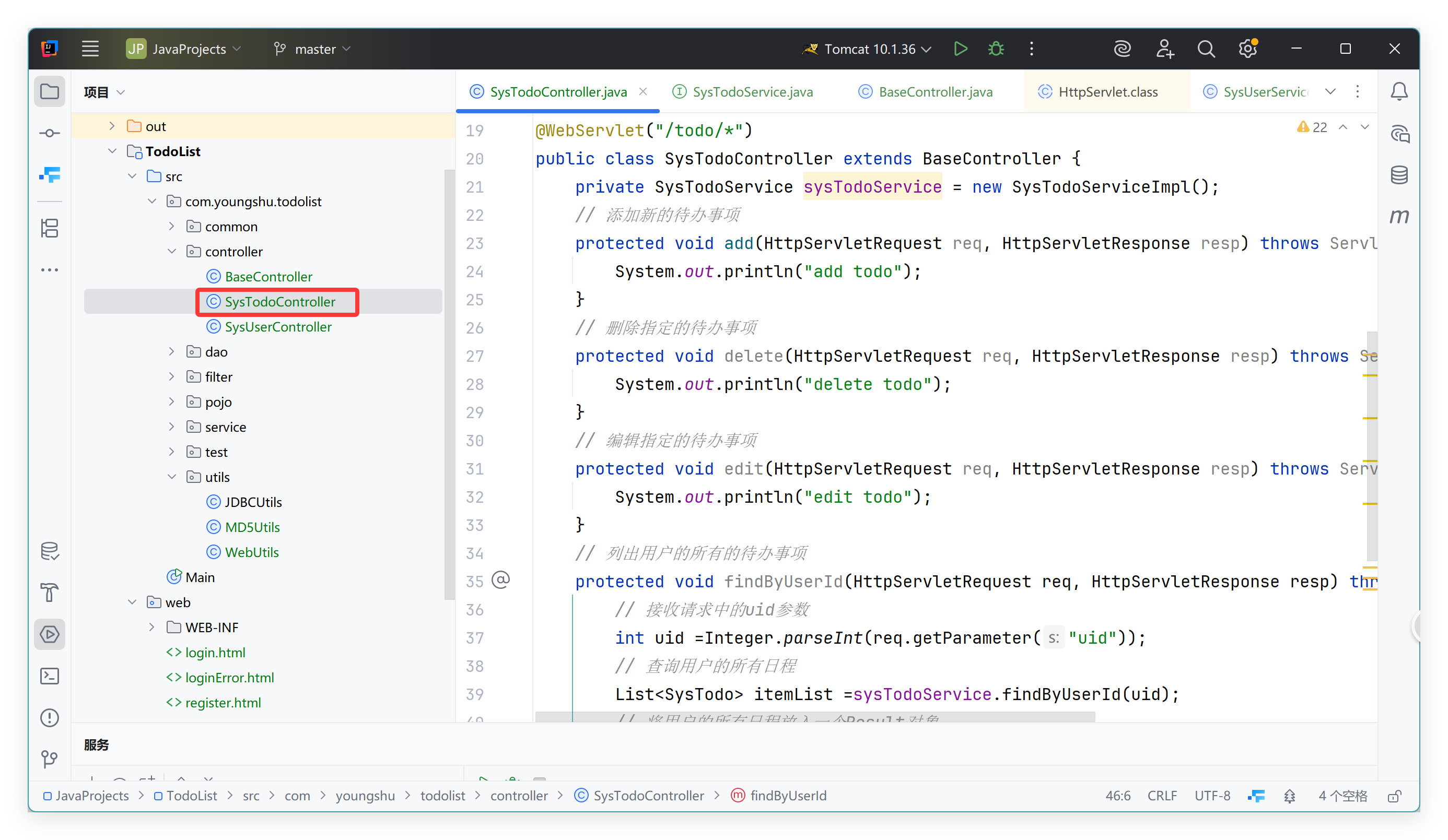The image size is (1448, 840).
Task: Collapse the utils package
Action: coord(172,477)
